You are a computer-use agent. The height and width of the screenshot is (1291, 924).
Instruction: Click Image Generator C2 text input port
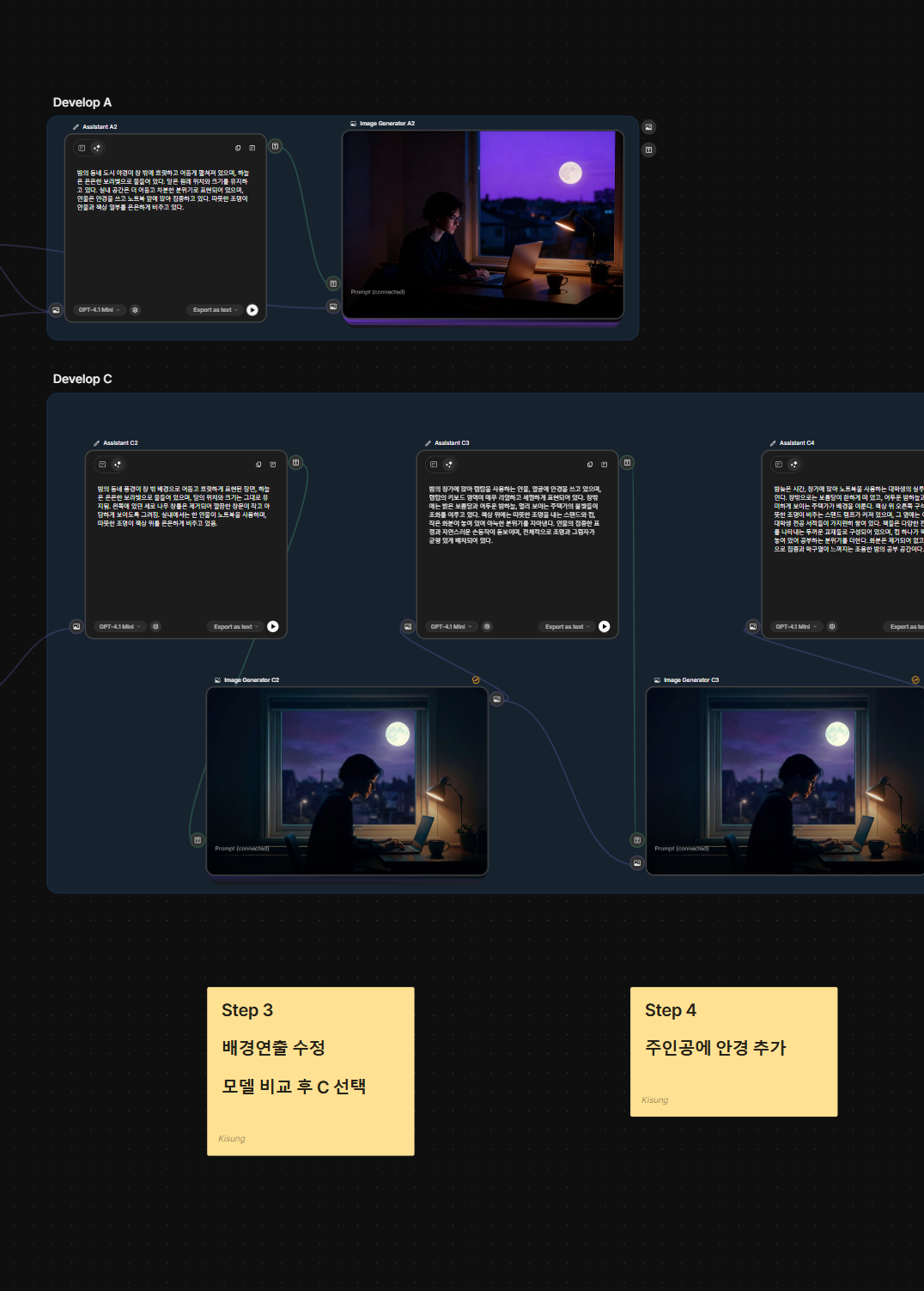[x=198, y=840]
